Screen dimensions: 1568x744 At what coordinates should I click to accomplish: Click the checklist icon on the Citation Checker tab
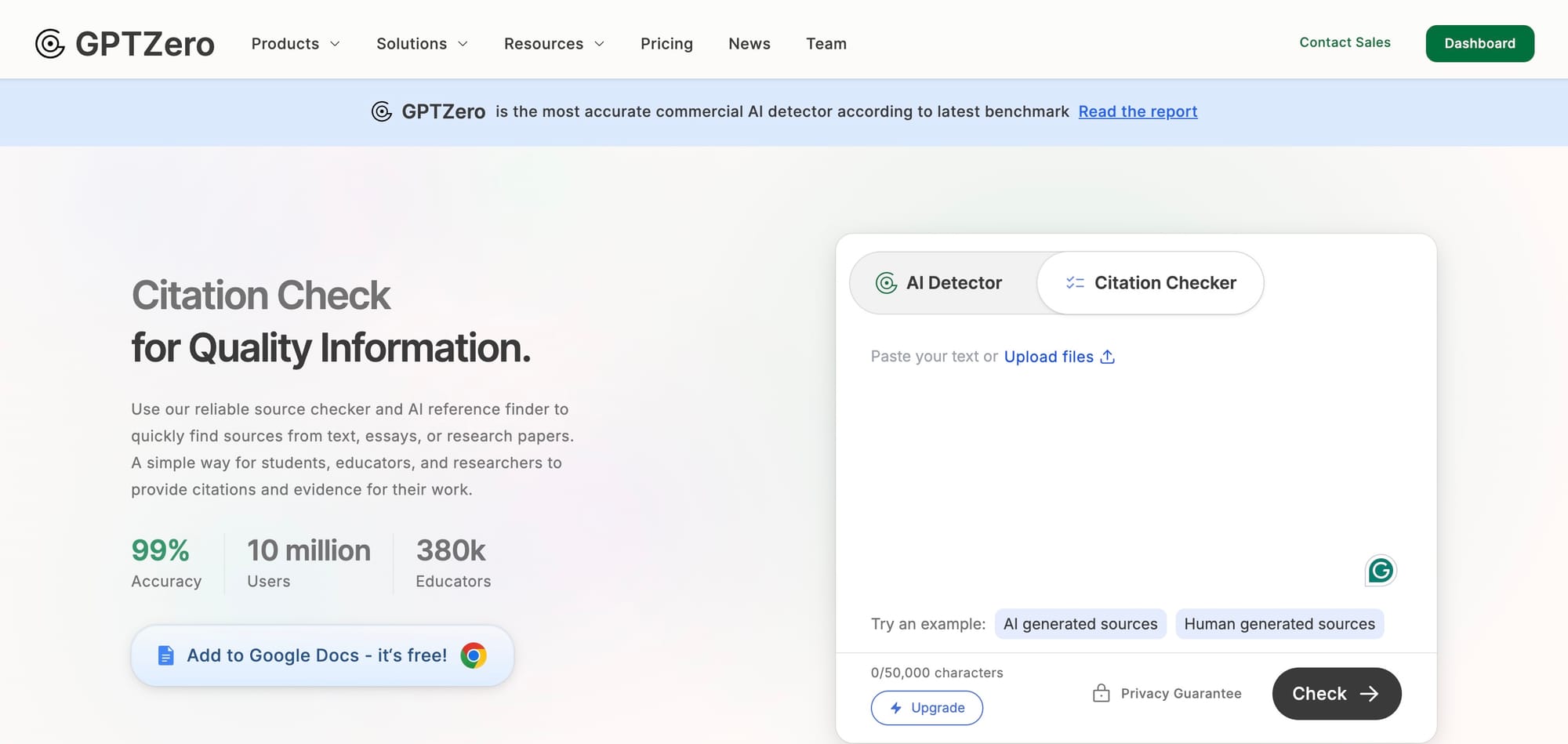click(x=1074, y=282)
